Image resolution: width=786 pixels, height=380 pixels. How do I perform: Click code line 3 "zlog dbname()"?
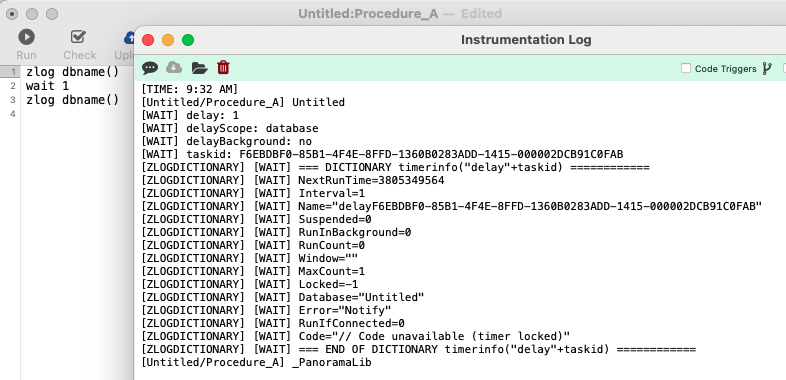coord(73,99)
